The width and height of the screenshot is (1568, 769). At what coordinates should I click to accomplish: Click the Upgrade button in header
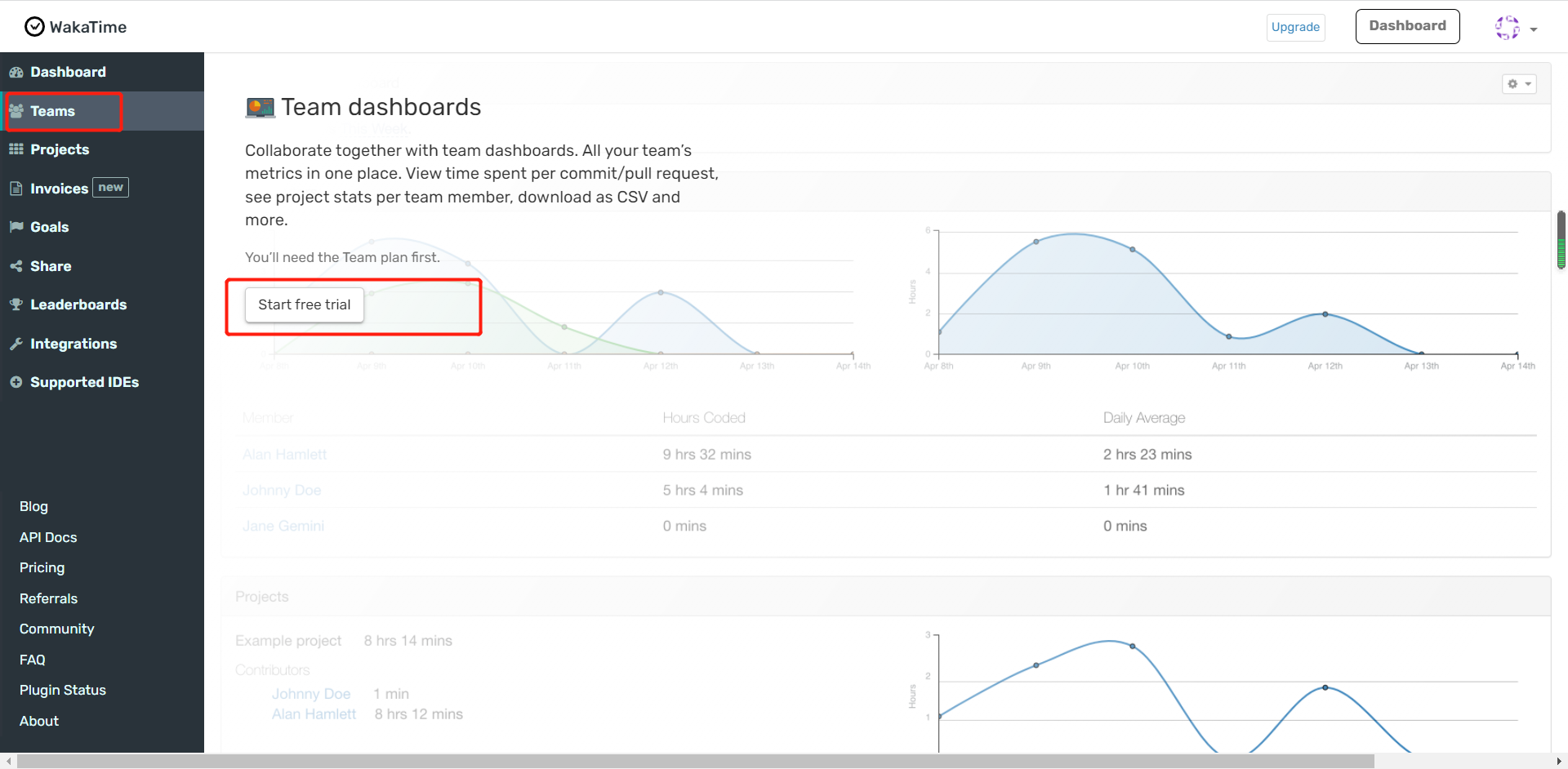tap(1295, 27)
